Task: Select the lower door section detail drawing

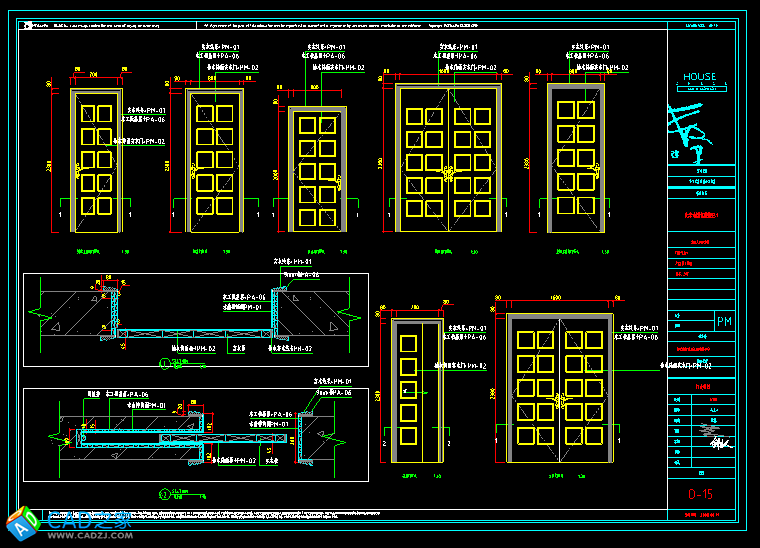Action: click(196, 432)
